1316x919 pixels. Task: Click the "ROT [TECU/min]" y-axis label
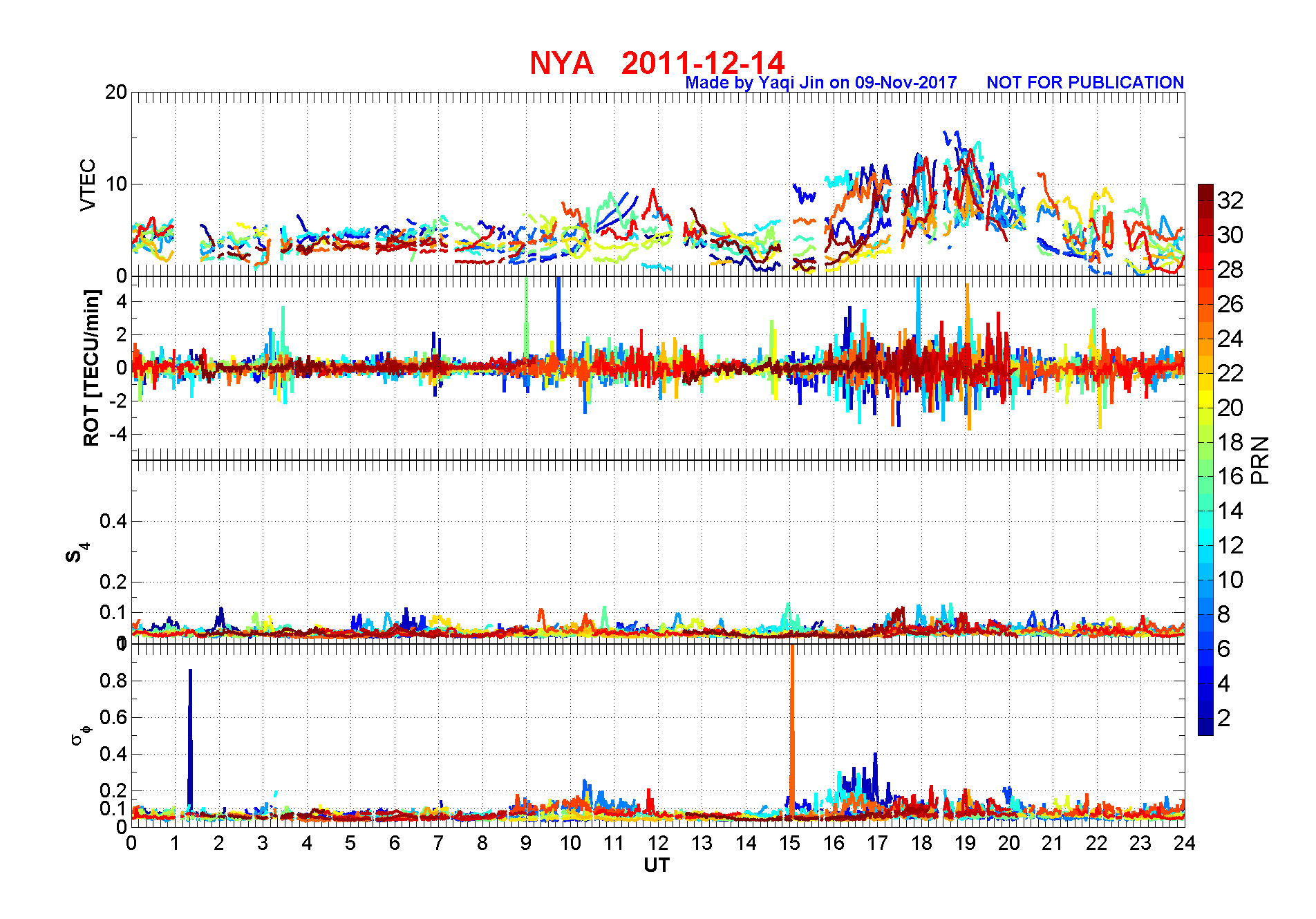(x=91, y=368)
